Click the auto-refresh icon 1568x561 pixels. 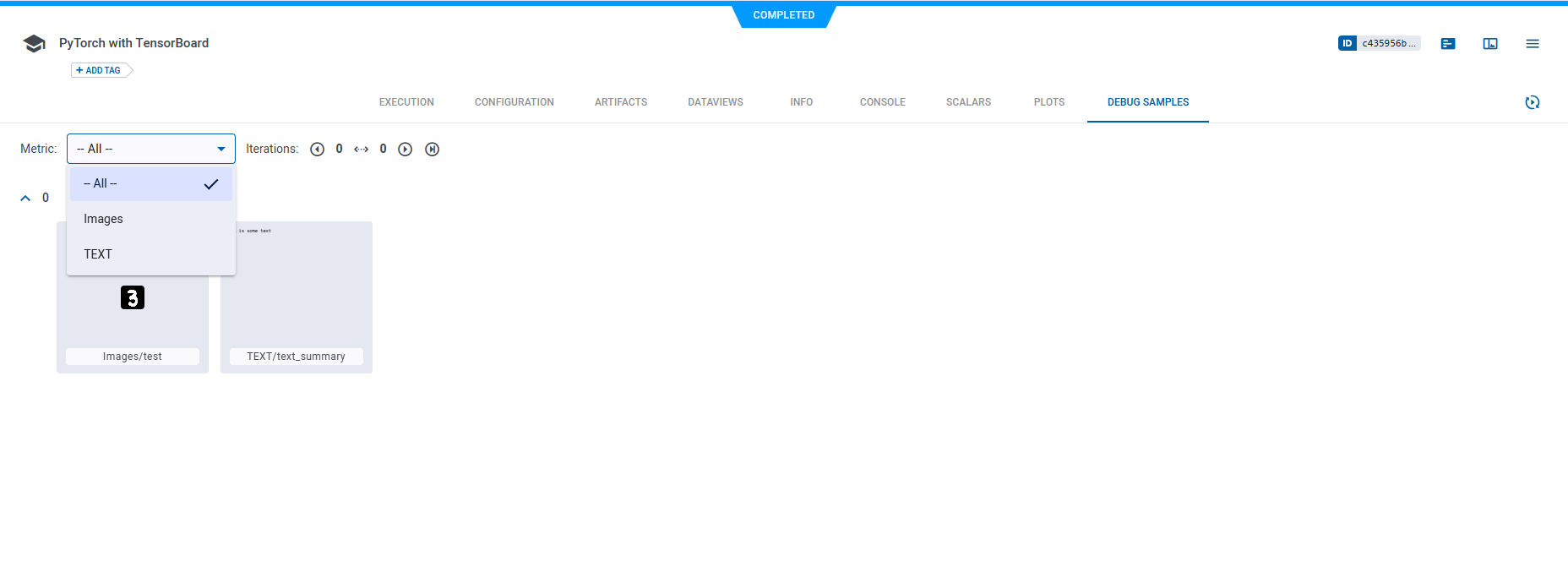pyautogui.click(x=1533, y=102)
